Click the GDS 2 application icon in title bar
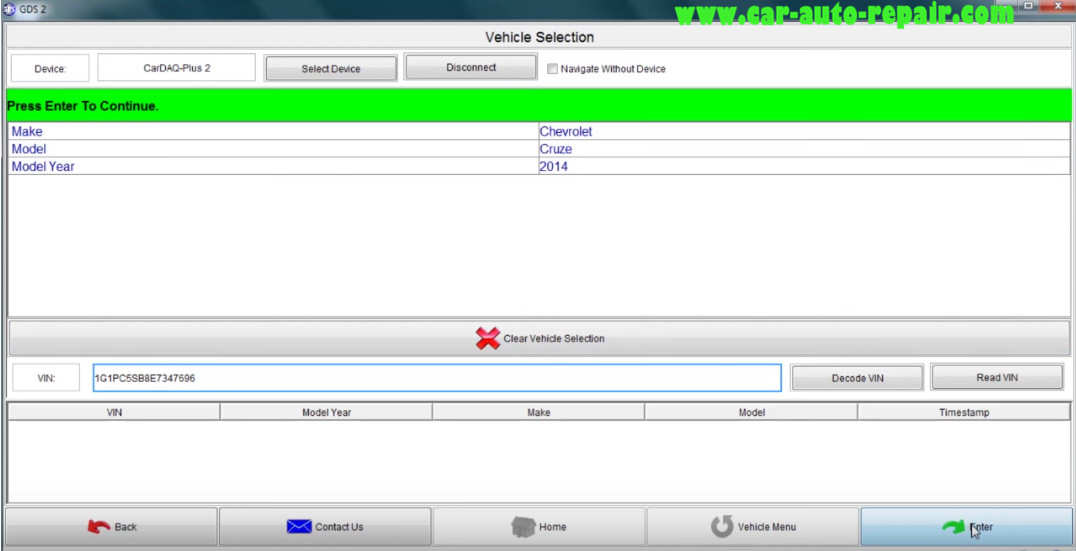This screenshot has height=551, width=1076. tap(9, 10)
